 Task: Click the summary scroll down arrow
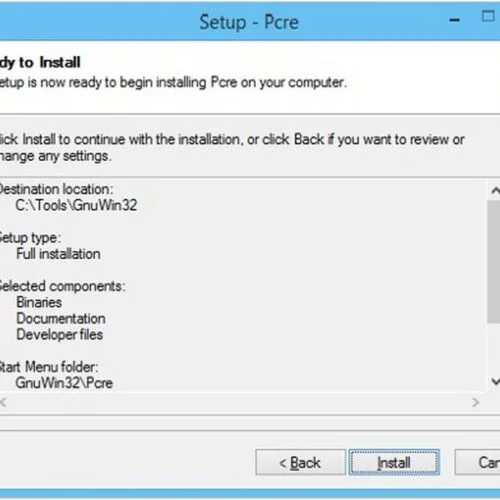pos(495,381)
